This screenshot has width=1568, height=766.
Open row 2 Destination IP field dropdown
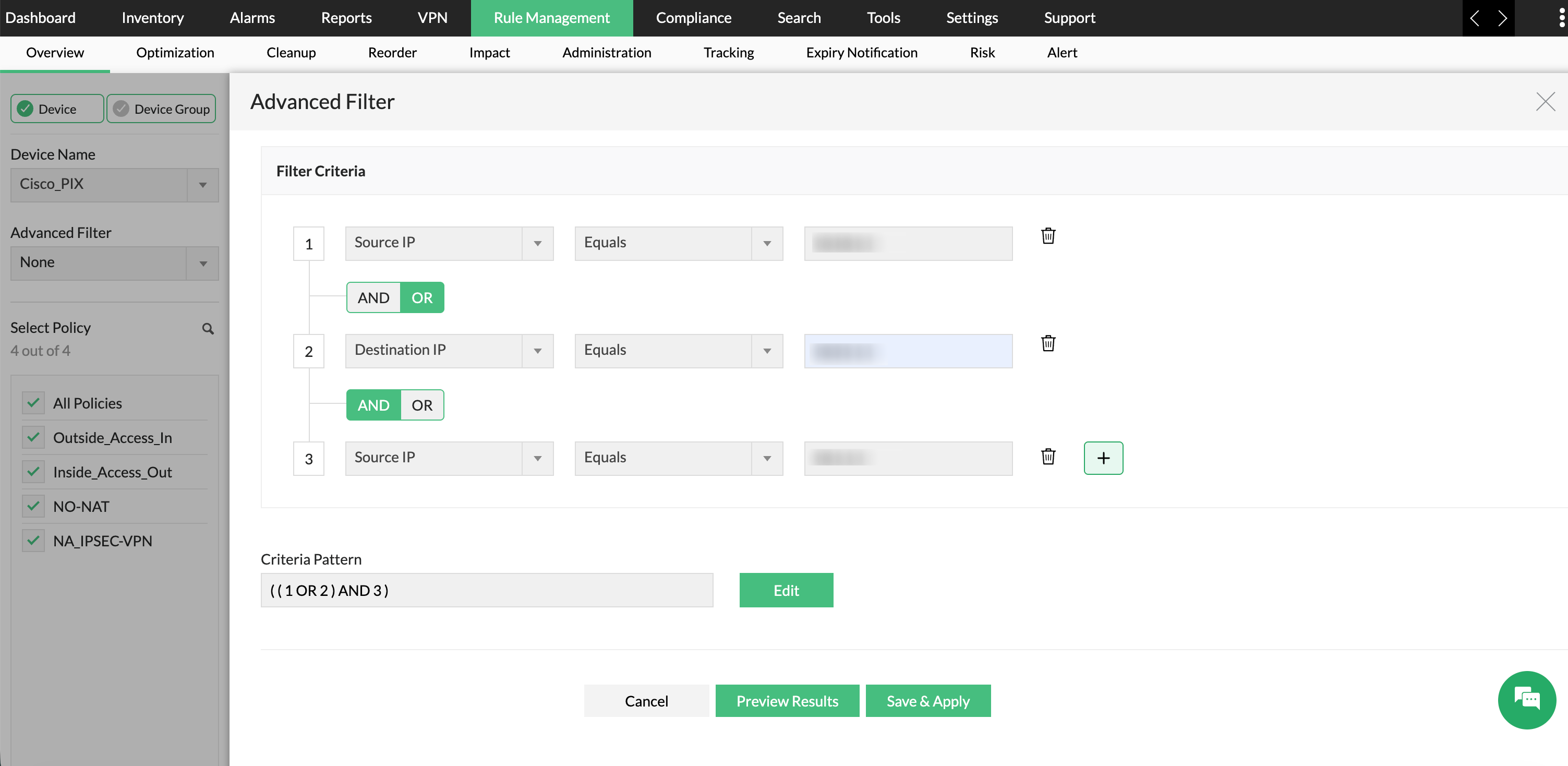coord(449,351)
